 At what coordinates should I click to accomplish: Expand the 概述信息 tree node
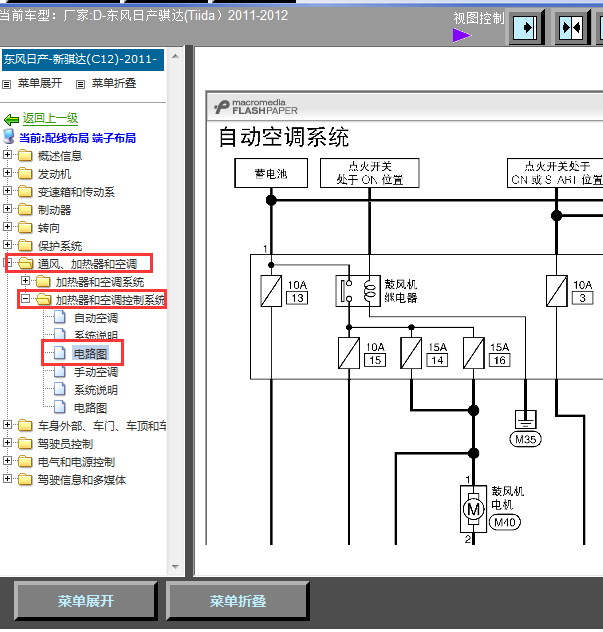tap(7, 154)
